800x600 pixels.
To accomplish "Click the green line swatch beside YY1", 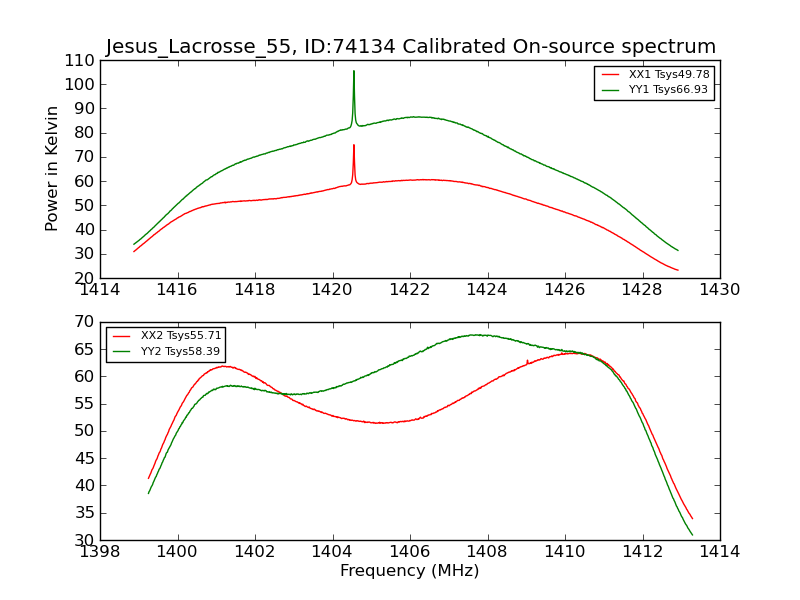I will [610, 90].
